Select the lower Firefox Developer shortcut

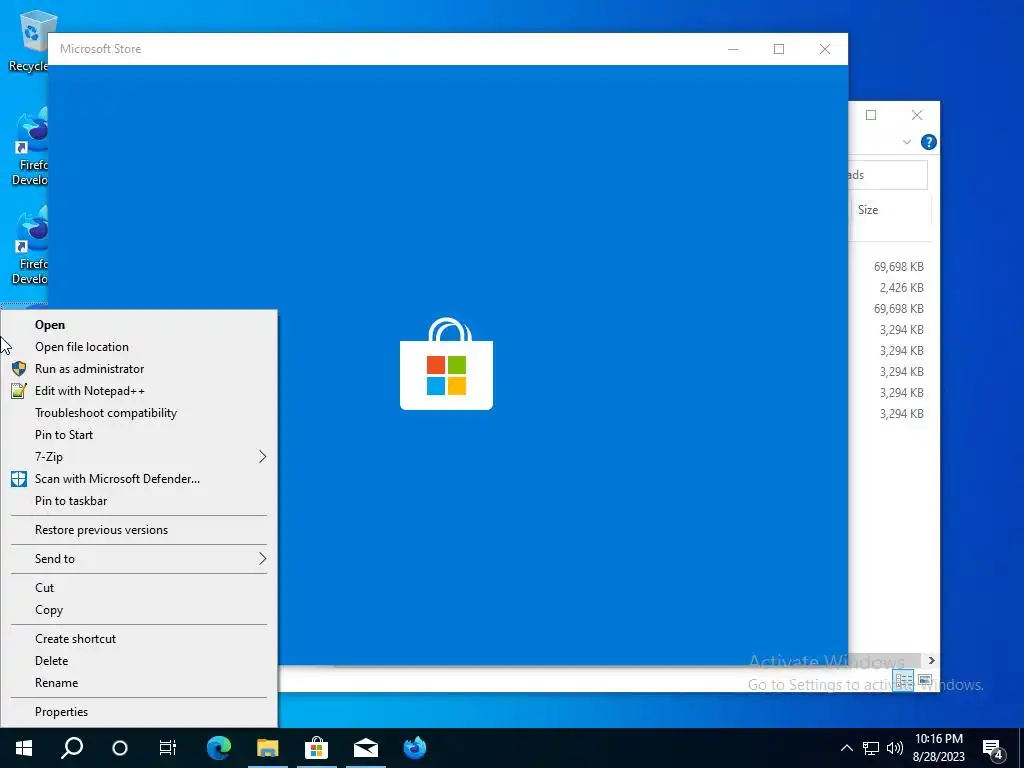tap(30, 247)
